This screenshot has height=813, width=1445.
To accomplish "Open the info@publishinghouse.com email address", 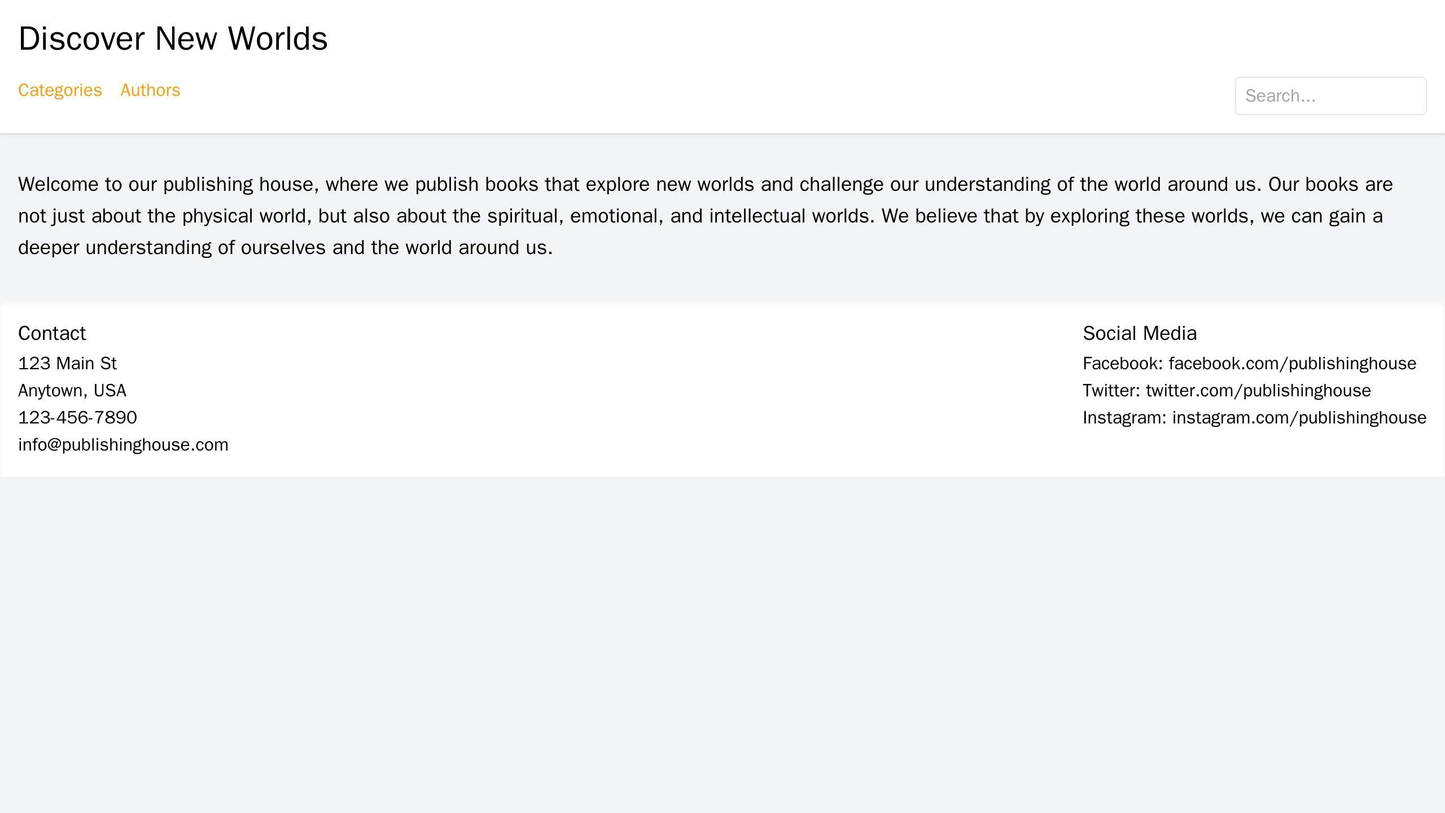I will click(x=123, y=444).
